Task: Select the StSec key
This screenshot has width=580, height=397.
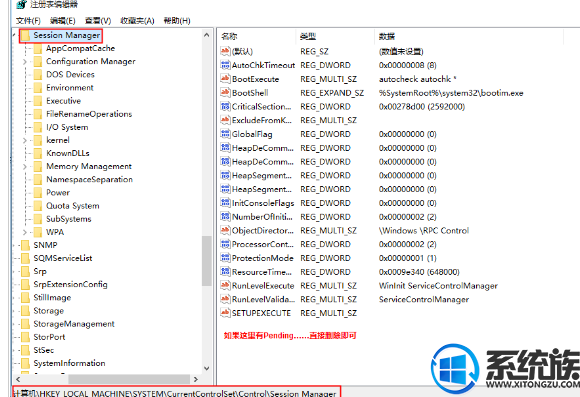Action: coord(44,350)
